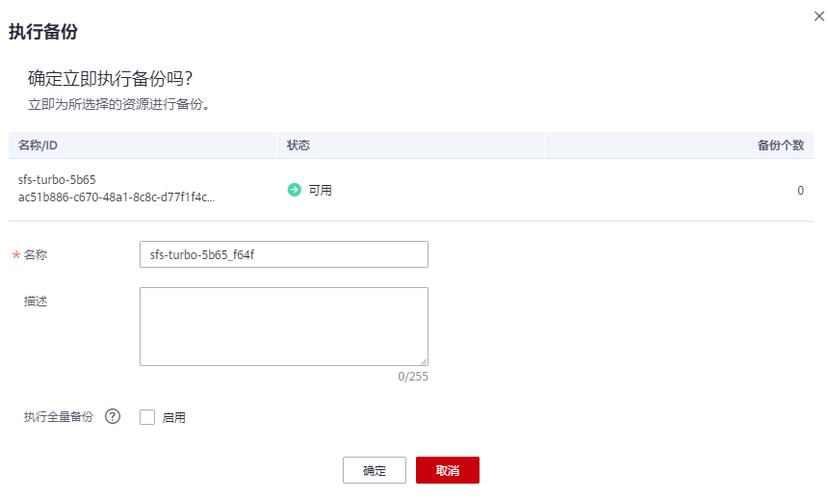The image size is (830, 500).
Task: Click the help icon beside 执行全量备份
Action: (112, 416)
